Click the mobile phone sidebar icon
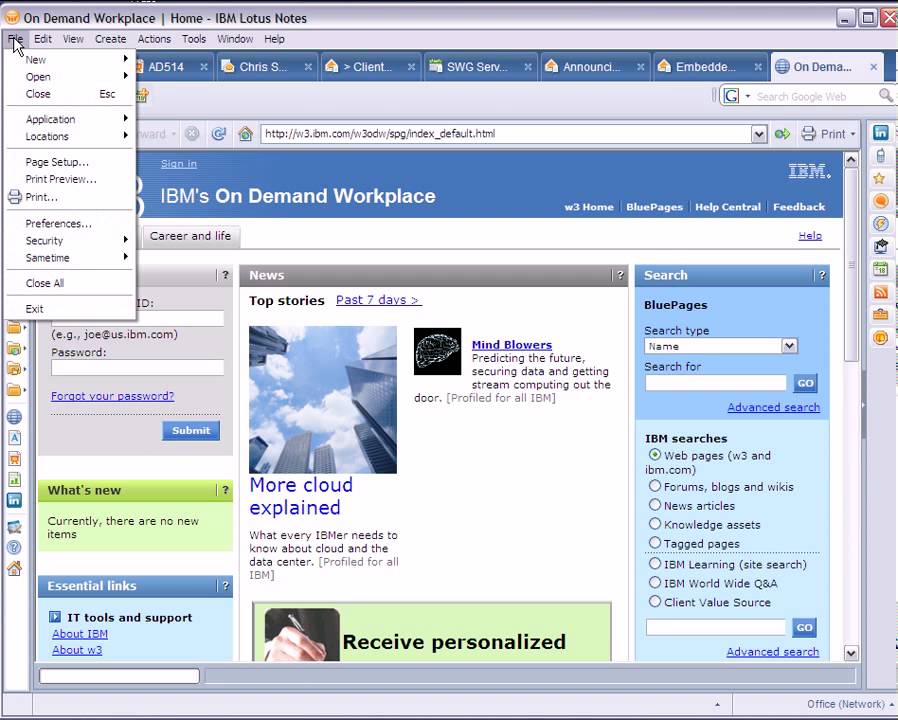The height and width of the screenshot is (720, 898). 880,155
